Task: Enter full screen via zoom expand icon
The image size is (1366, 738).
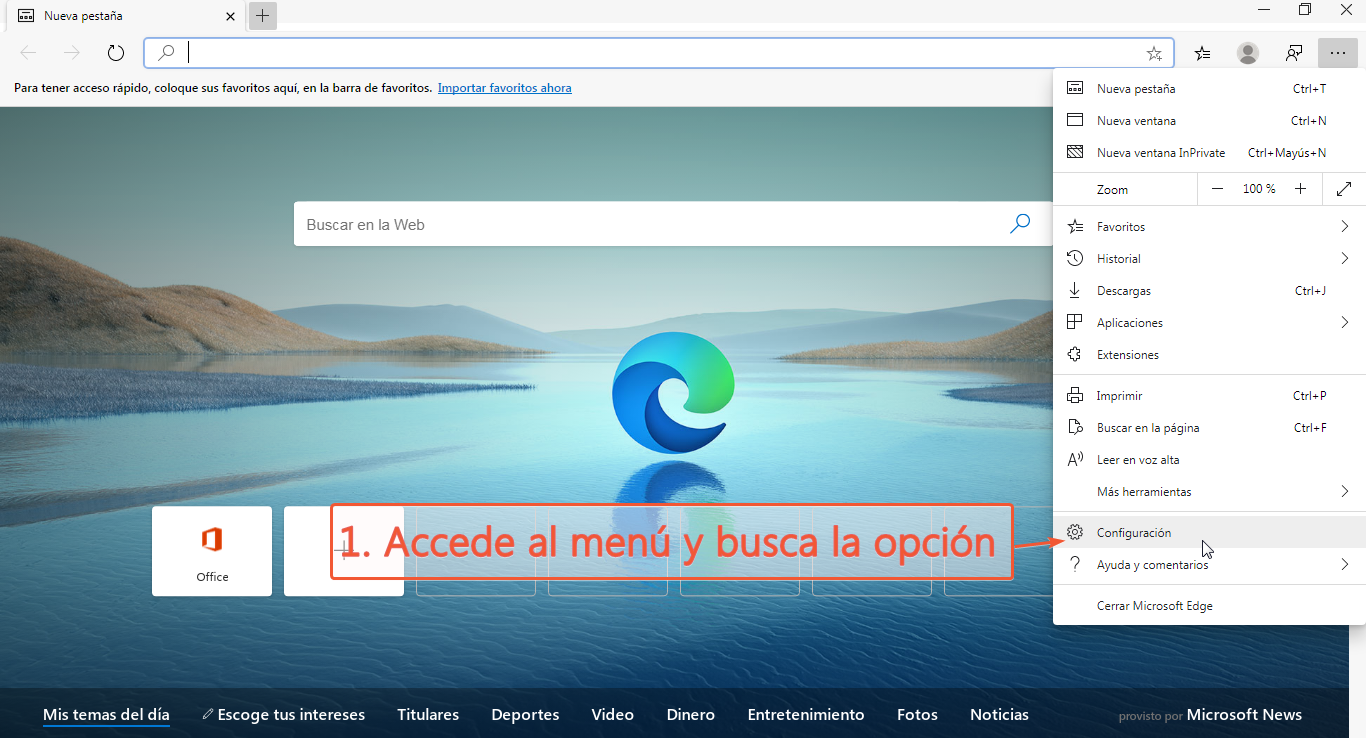Action: tap(1344, 189)
